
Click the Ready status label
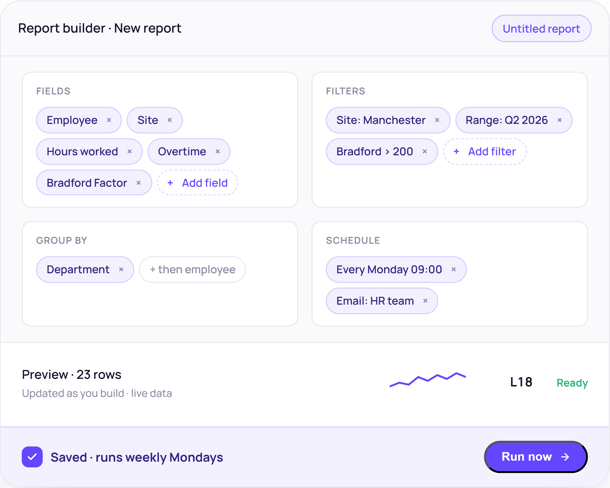tap(572, 383)
